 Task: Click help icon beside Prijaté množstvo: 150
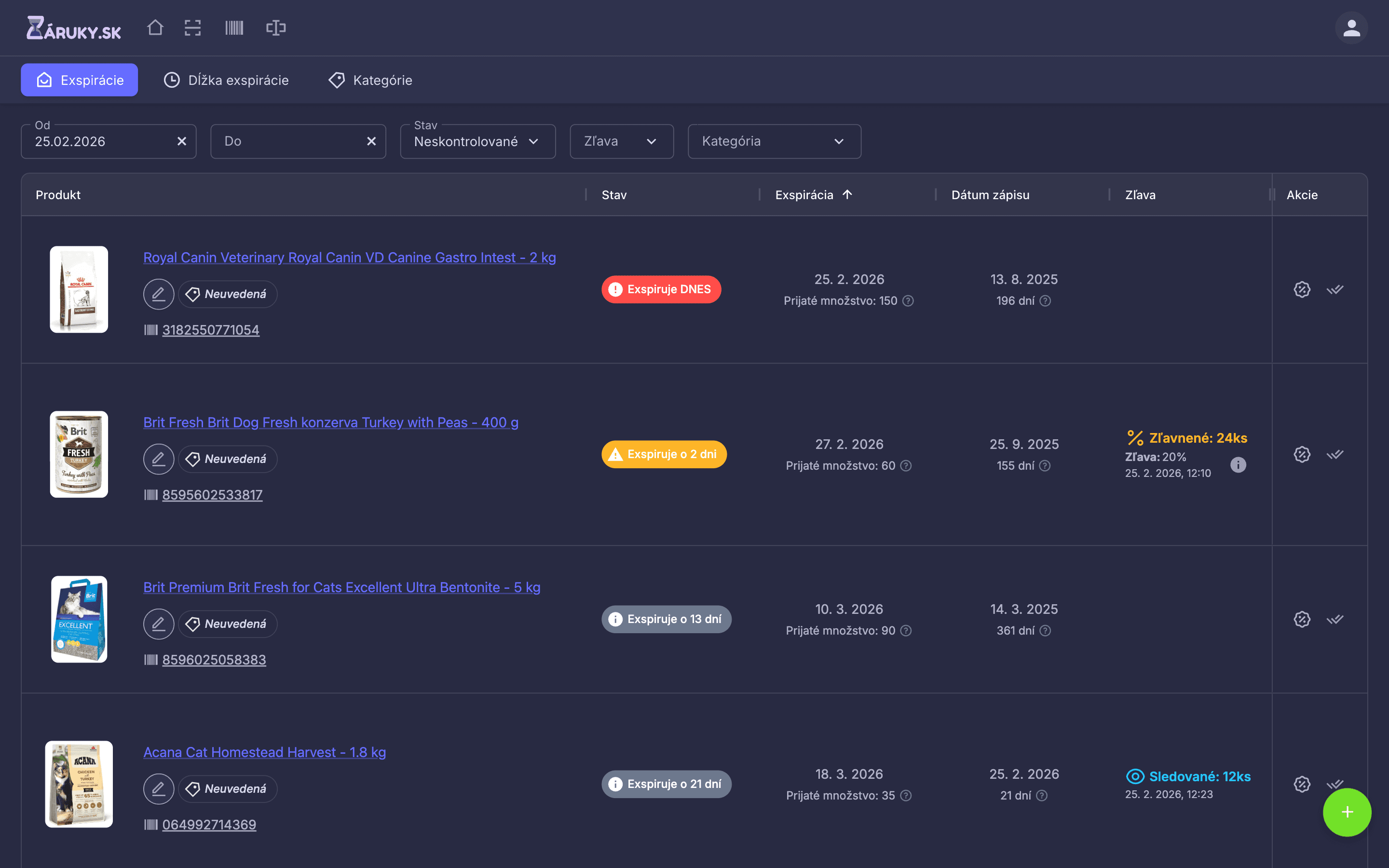(x=908, y=301)
